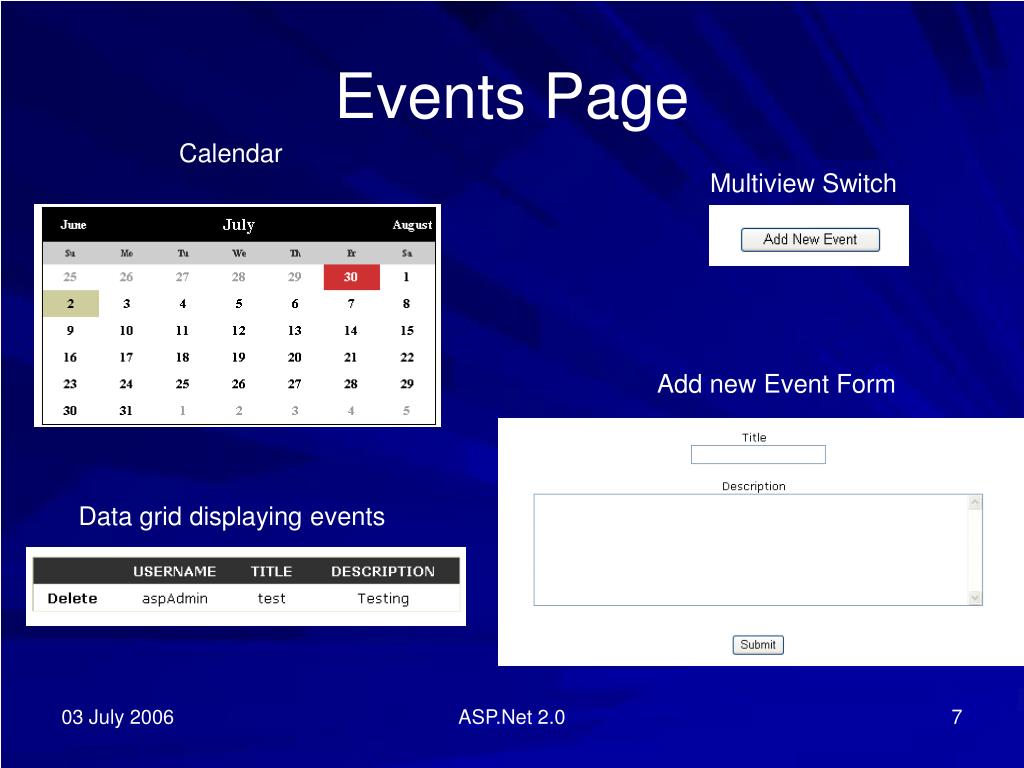Click the aspAdmin username cell
This screenshot has height=768, width=1024.
coord(175,598)
